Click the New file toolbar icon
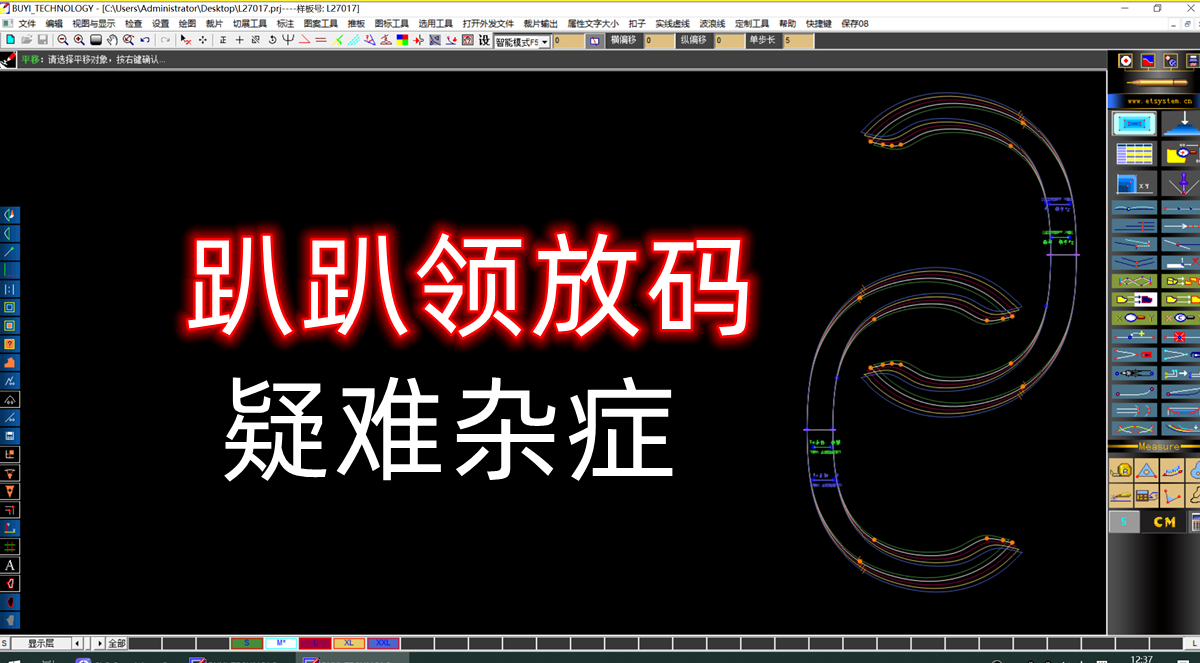Viewport: 1200px width, 663px height. click(x=10, y=40)
